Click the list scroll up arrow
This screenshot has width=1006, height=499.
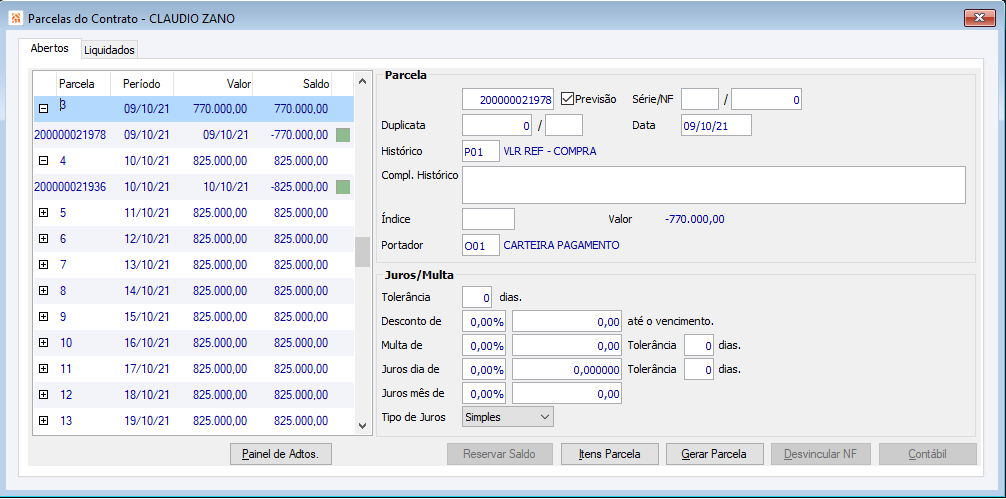tap(362, 81)
